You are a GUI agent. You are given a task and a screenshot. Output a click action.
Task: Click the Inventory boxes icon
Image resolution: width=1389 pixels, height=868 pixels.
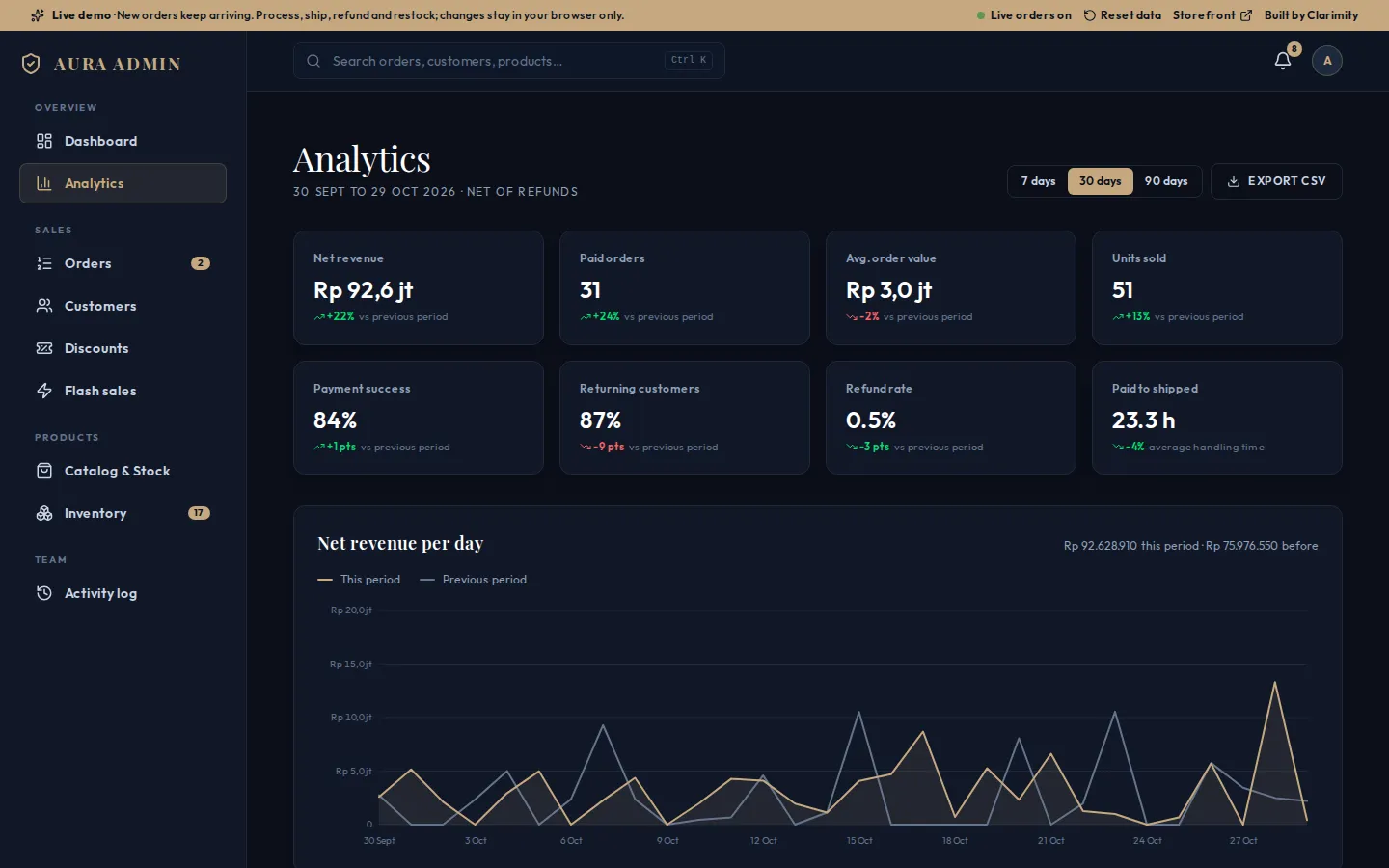point(44,513)
